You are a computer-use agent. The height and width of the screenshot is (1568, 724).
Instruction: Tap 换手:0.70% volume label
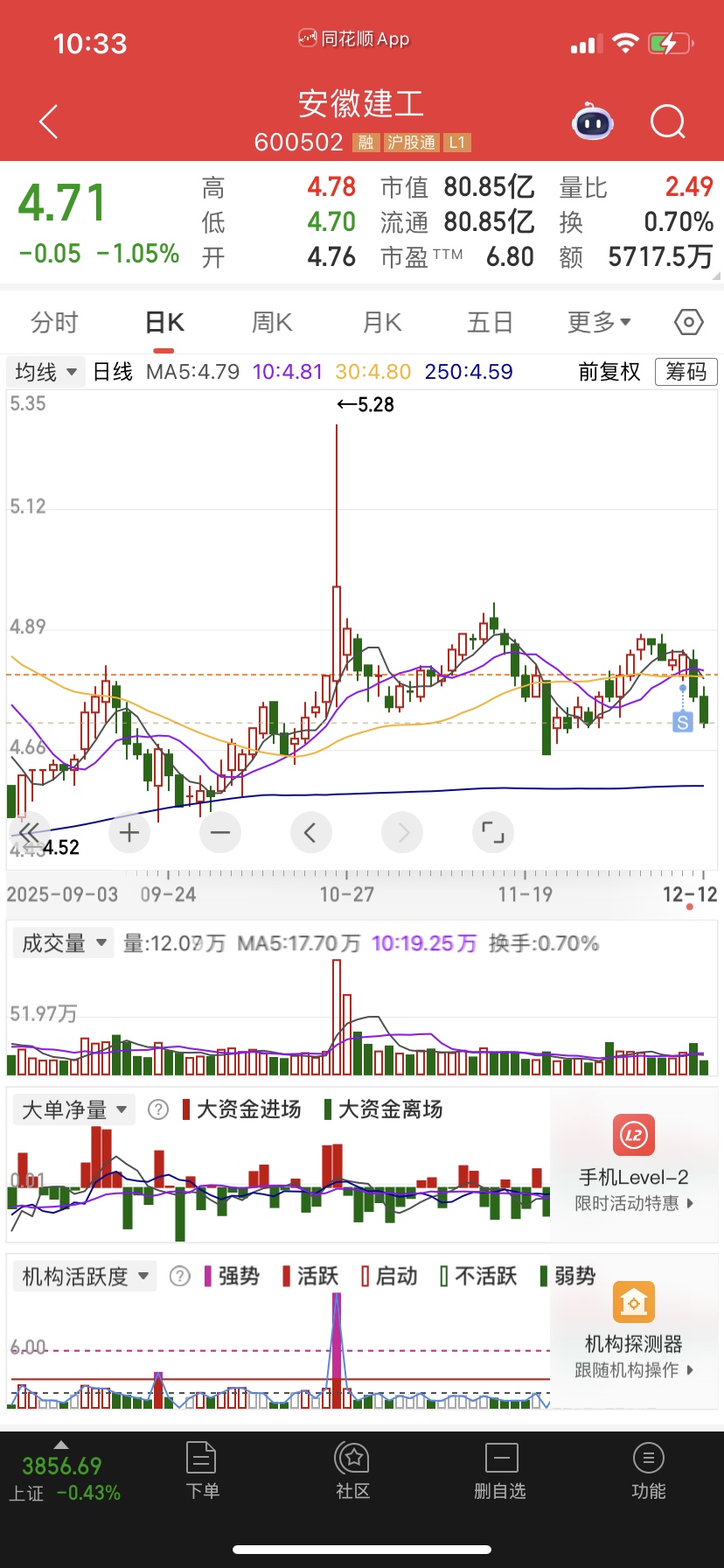(x=544, y=942)
